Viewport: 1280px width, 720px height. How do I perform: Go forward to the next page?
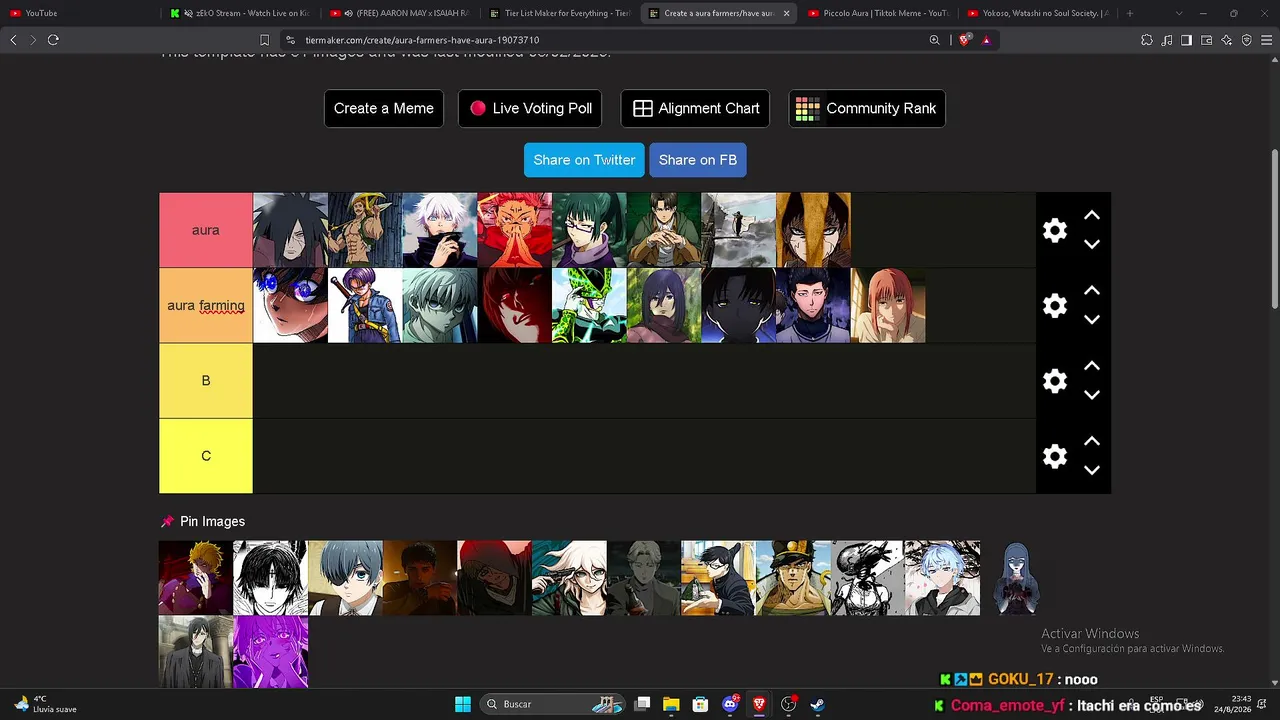(x=33, y=40)
